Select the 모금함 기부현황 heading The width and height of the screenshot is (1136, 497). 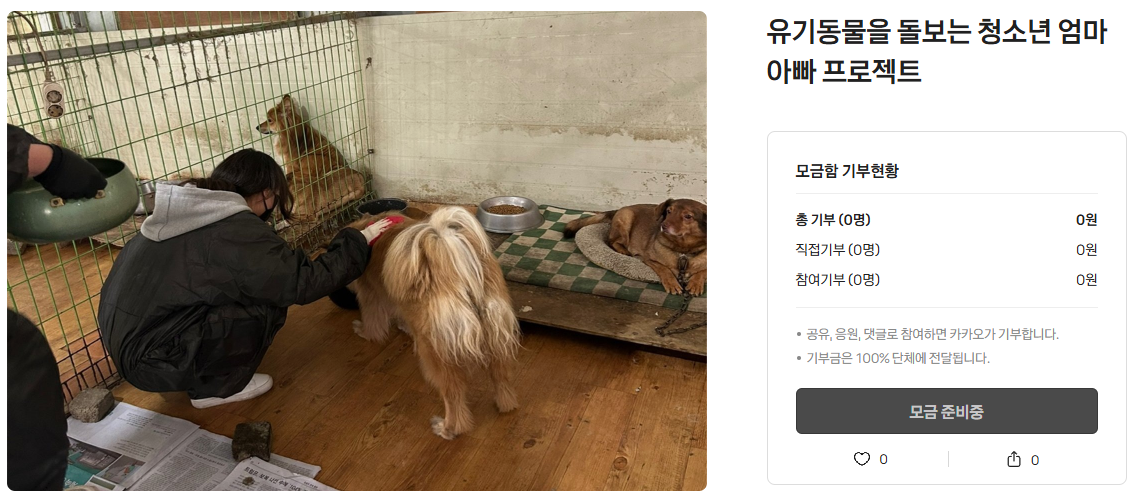click(847, 172)
